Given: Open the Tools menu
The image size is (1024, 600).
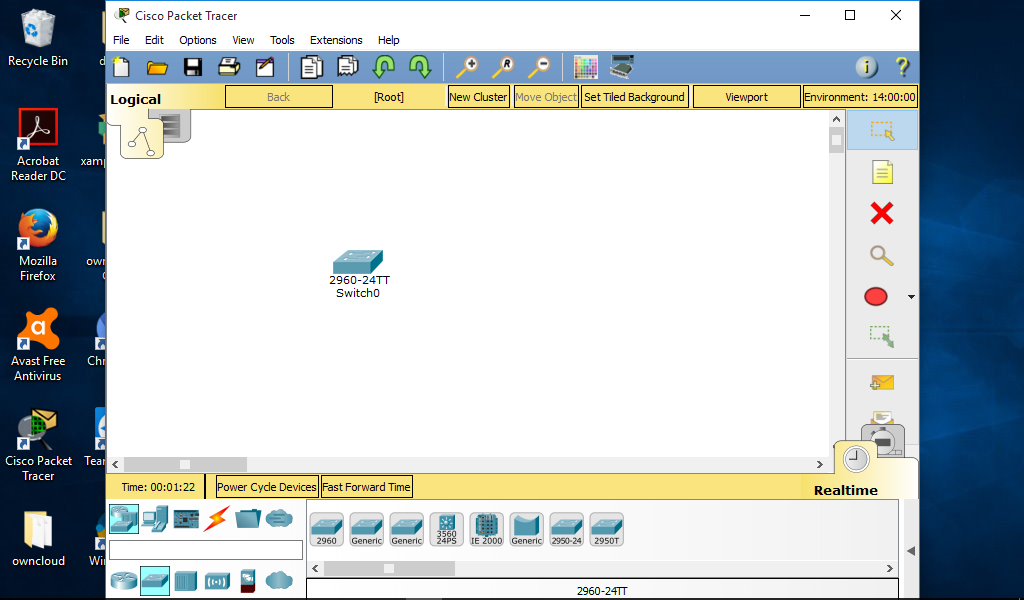Looking at the screenshot, I should pyautogui.click(x=282, y=40).
